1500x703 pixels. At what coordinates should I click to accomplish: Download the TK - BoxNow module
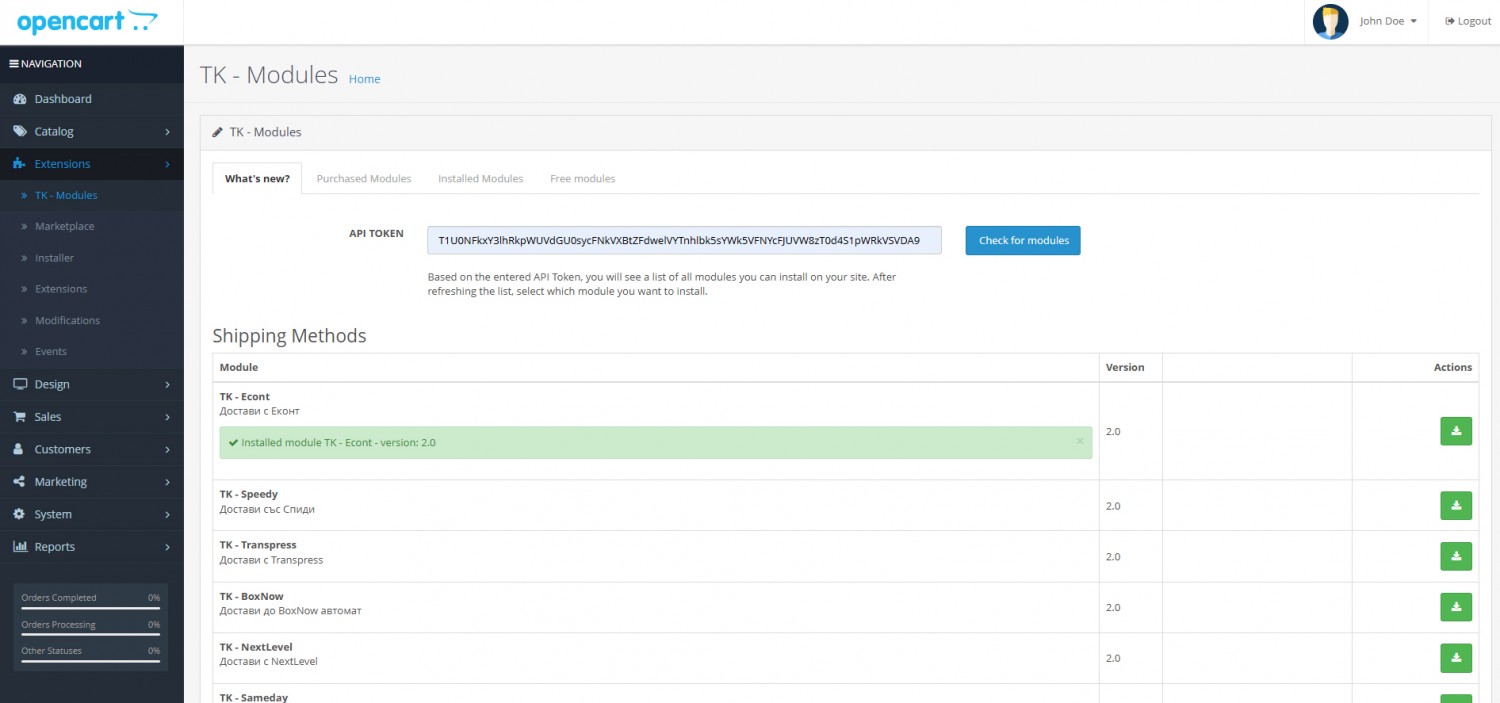pos(1456,607)
